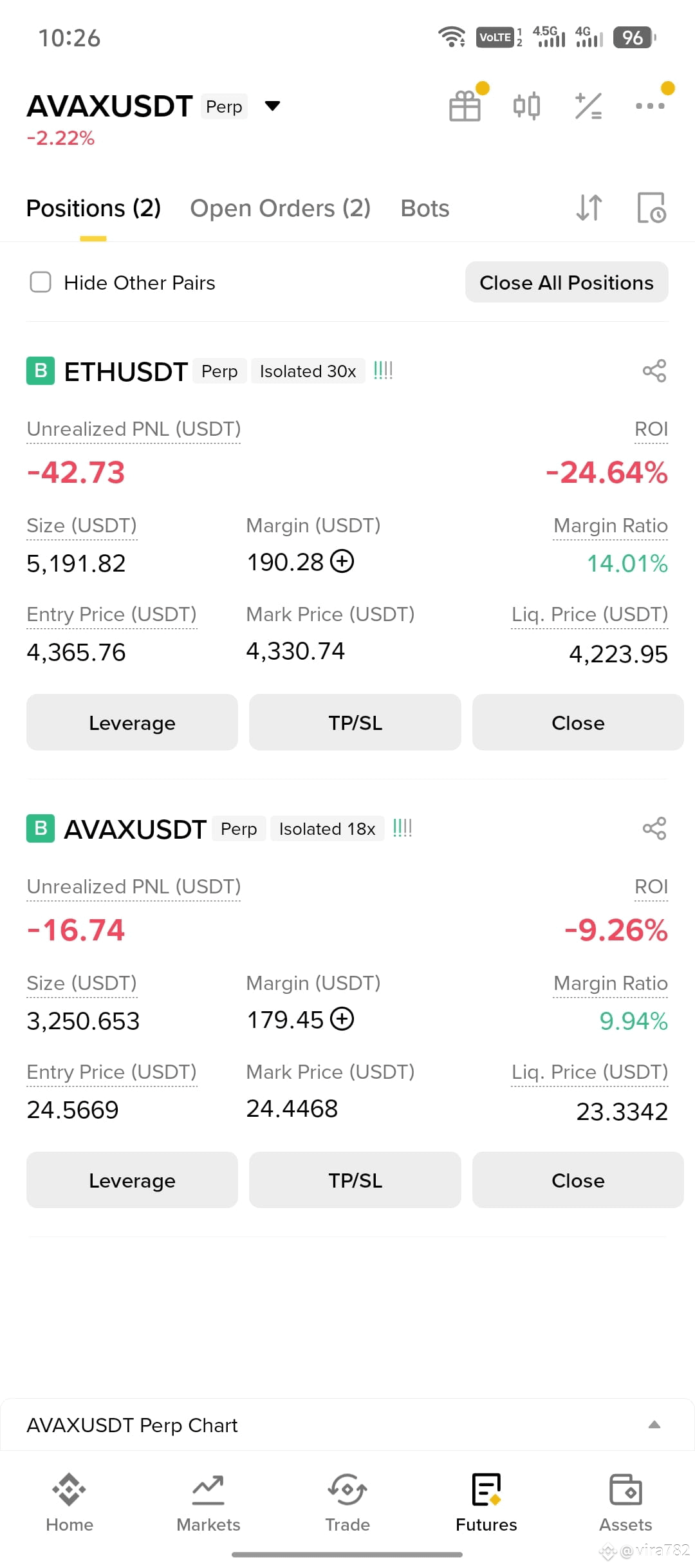Open the calculator plus-minus icon
Image resolution: width=695 pixels, height=1568 pixels.
click(x=588, y=106)
